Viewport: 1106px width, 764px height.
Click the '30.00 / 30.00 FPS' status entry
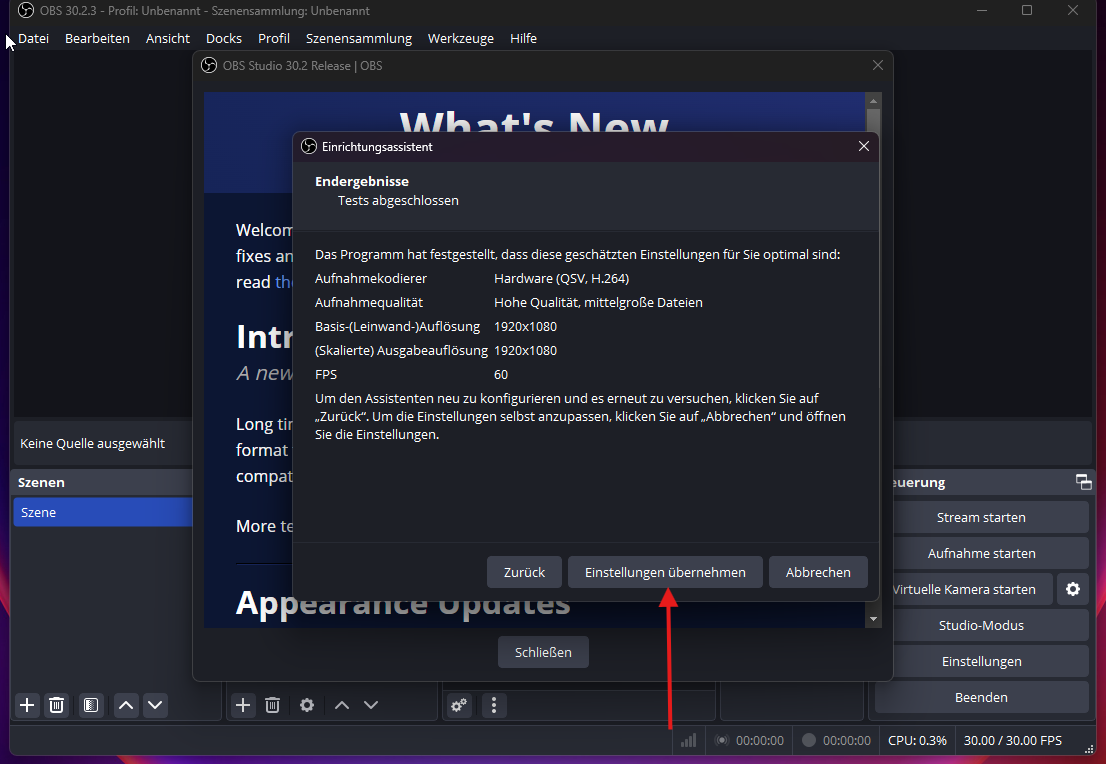tap(1012, 740)
